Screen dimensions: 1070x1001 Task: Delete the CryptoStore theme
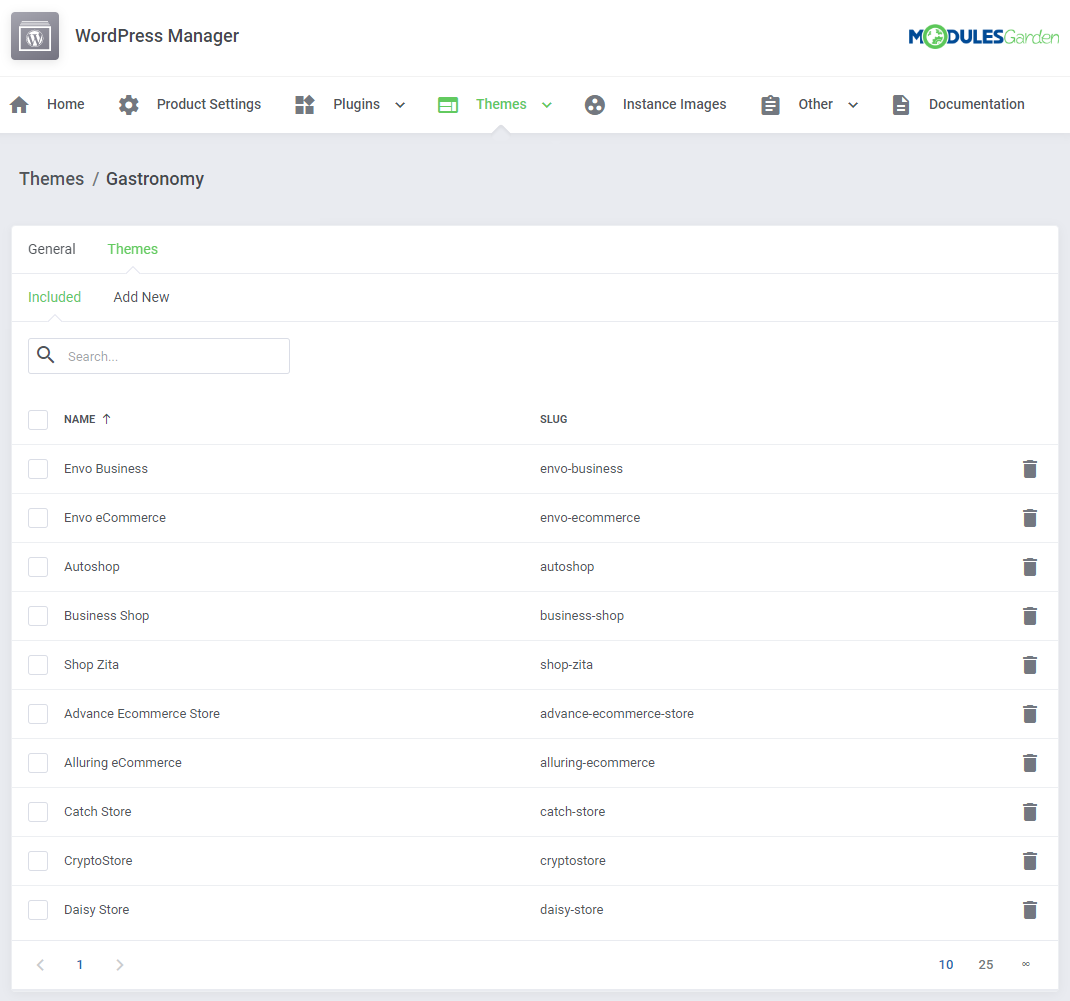[1030, 861]
